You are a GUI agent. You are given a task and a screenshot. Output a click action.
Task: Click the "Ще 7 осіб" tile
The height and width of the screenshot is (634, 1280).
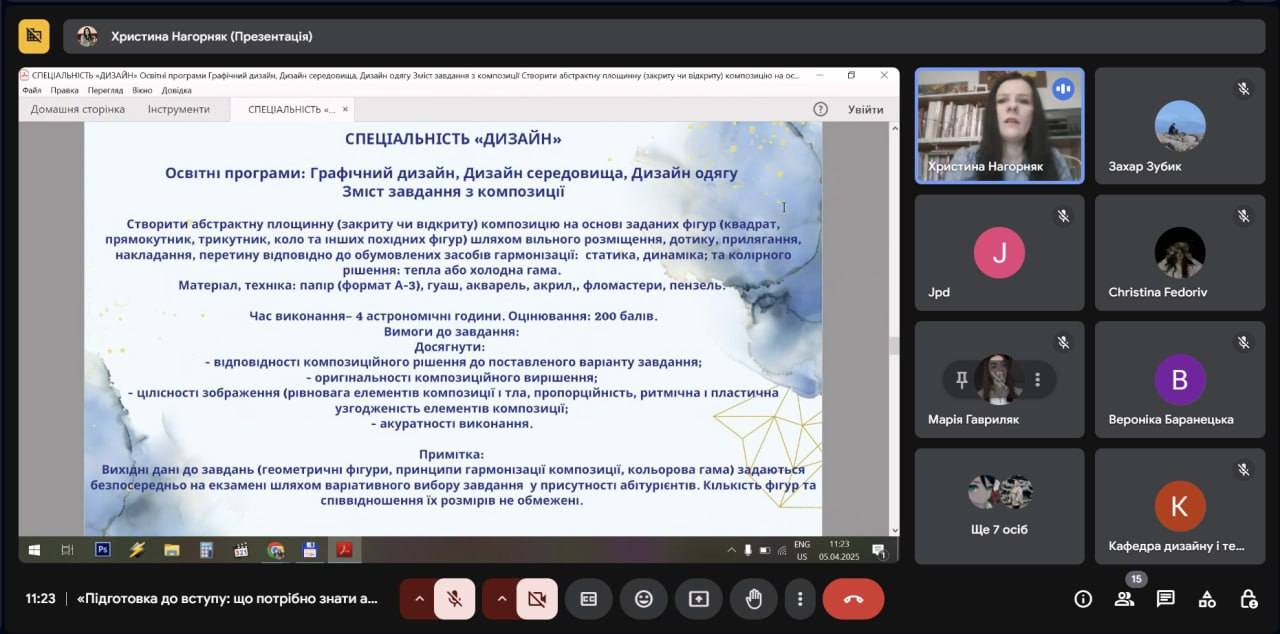coord(999,506)
